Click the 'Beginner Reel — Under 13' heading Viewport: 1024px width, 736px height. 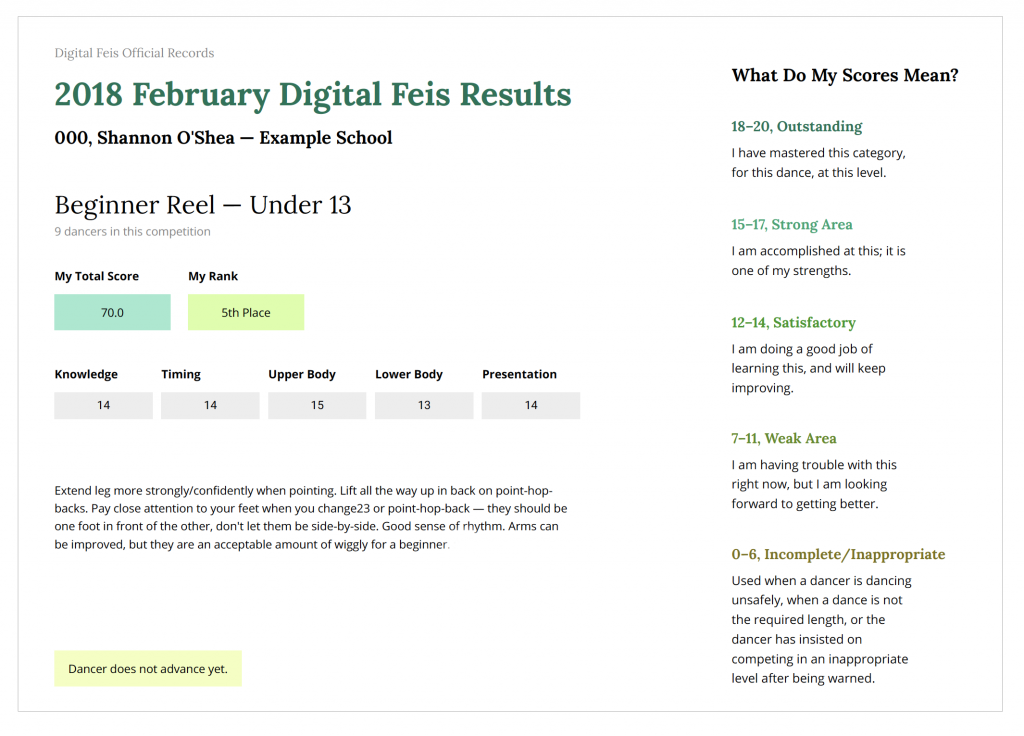pos(203,205)
